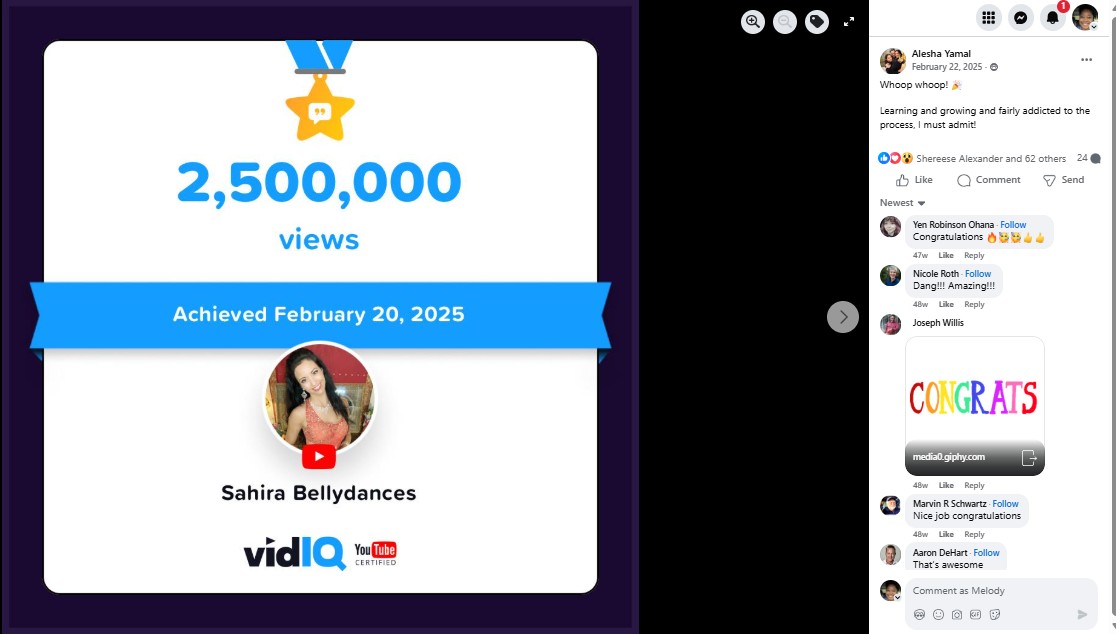Open the notifications bell

[x=1053, y=18]
